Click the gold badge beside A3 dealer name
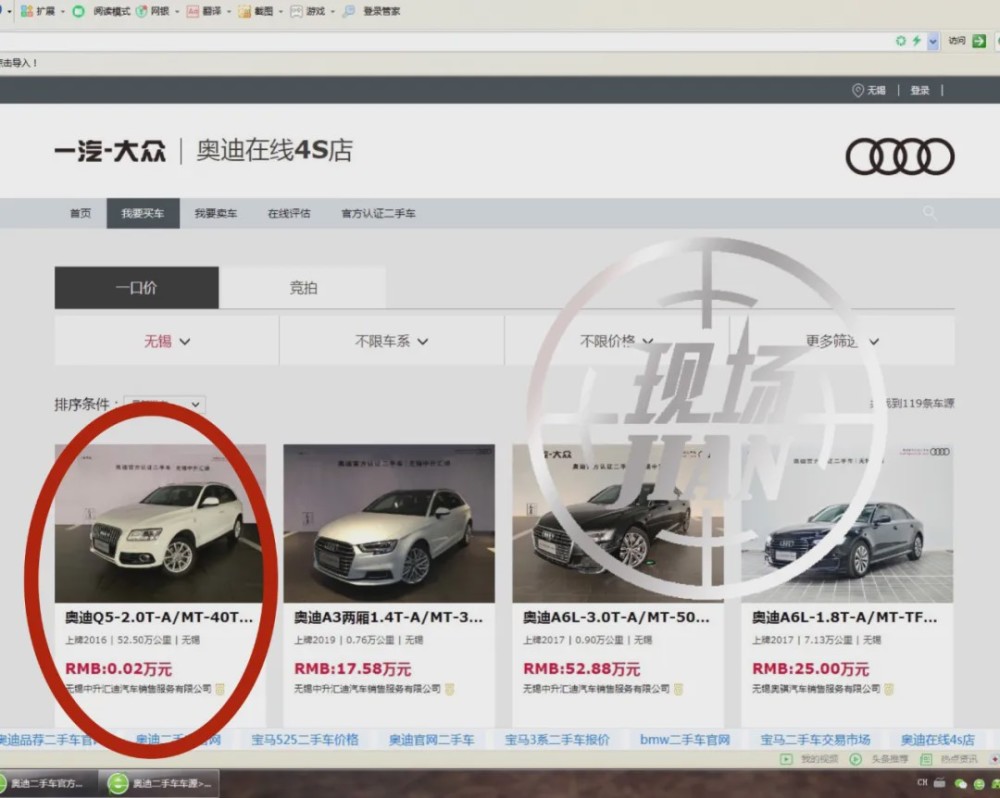Screen dimensions: 1000x798 [450, 689]
